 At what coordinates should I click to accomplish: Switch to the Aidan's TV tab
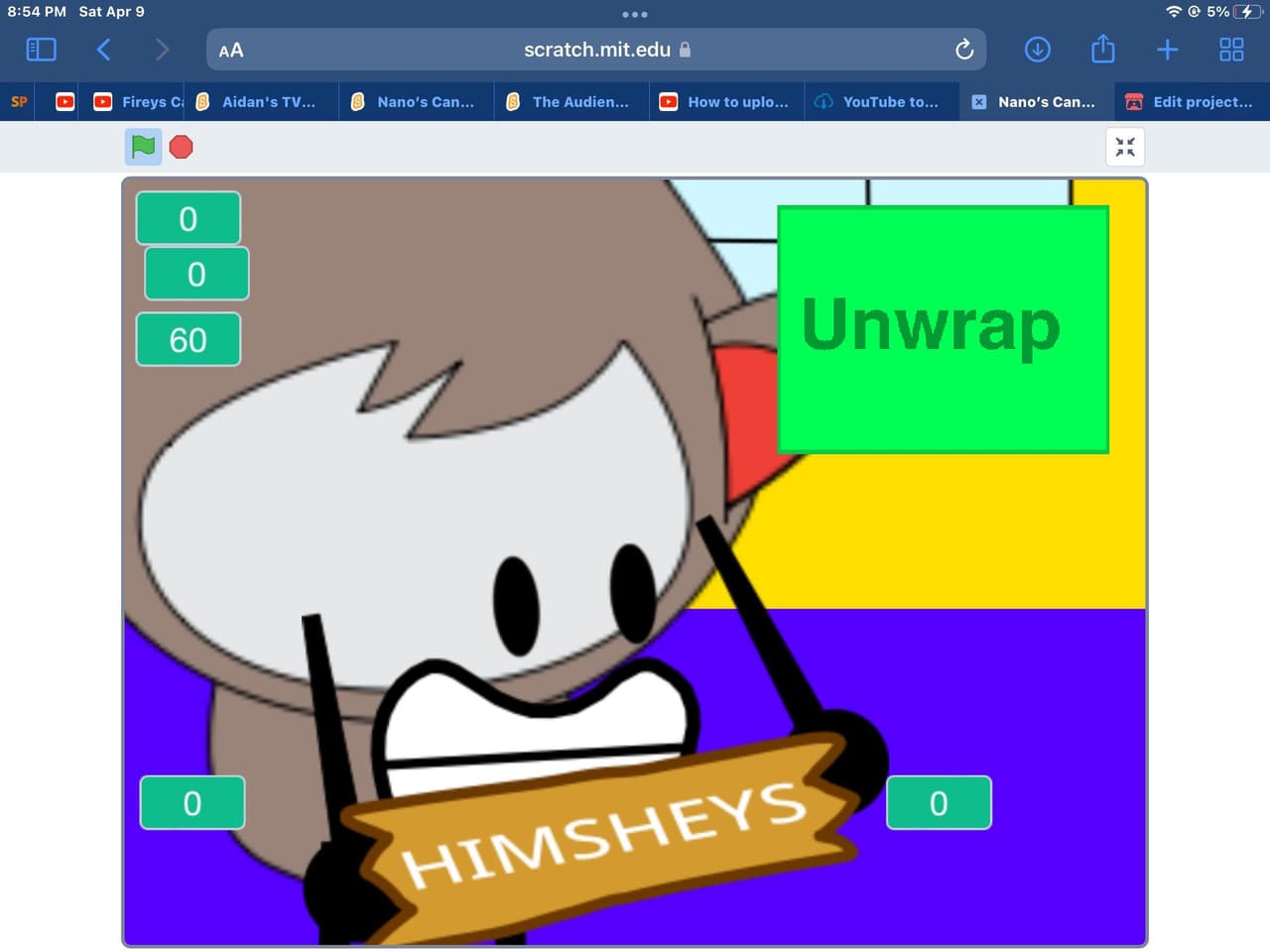tap(261, 101)
